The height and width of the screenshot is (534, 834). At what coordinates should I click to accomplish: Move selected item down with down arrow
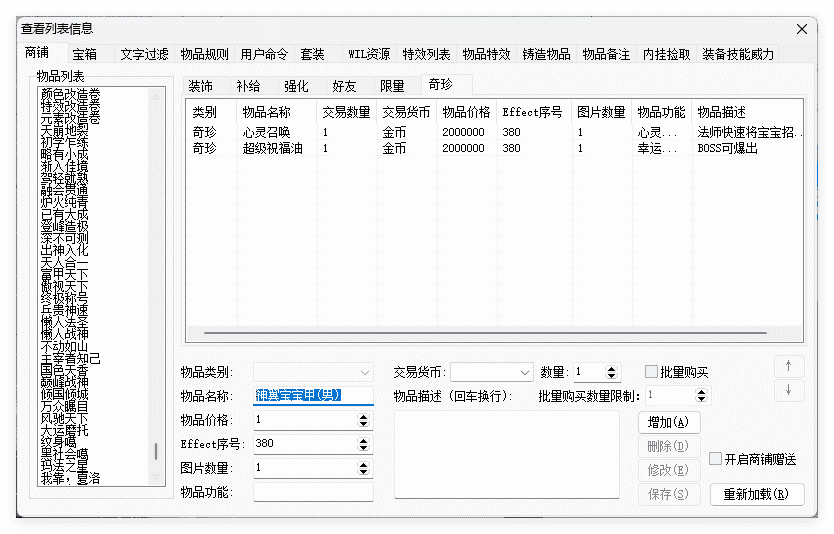[x=788, y=390]
